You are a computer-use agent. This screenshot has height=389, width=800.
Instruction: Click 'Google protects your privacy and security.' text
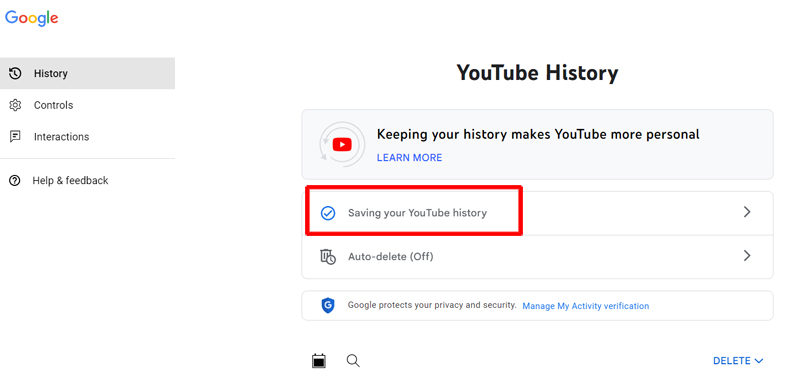tap(432, 305)
